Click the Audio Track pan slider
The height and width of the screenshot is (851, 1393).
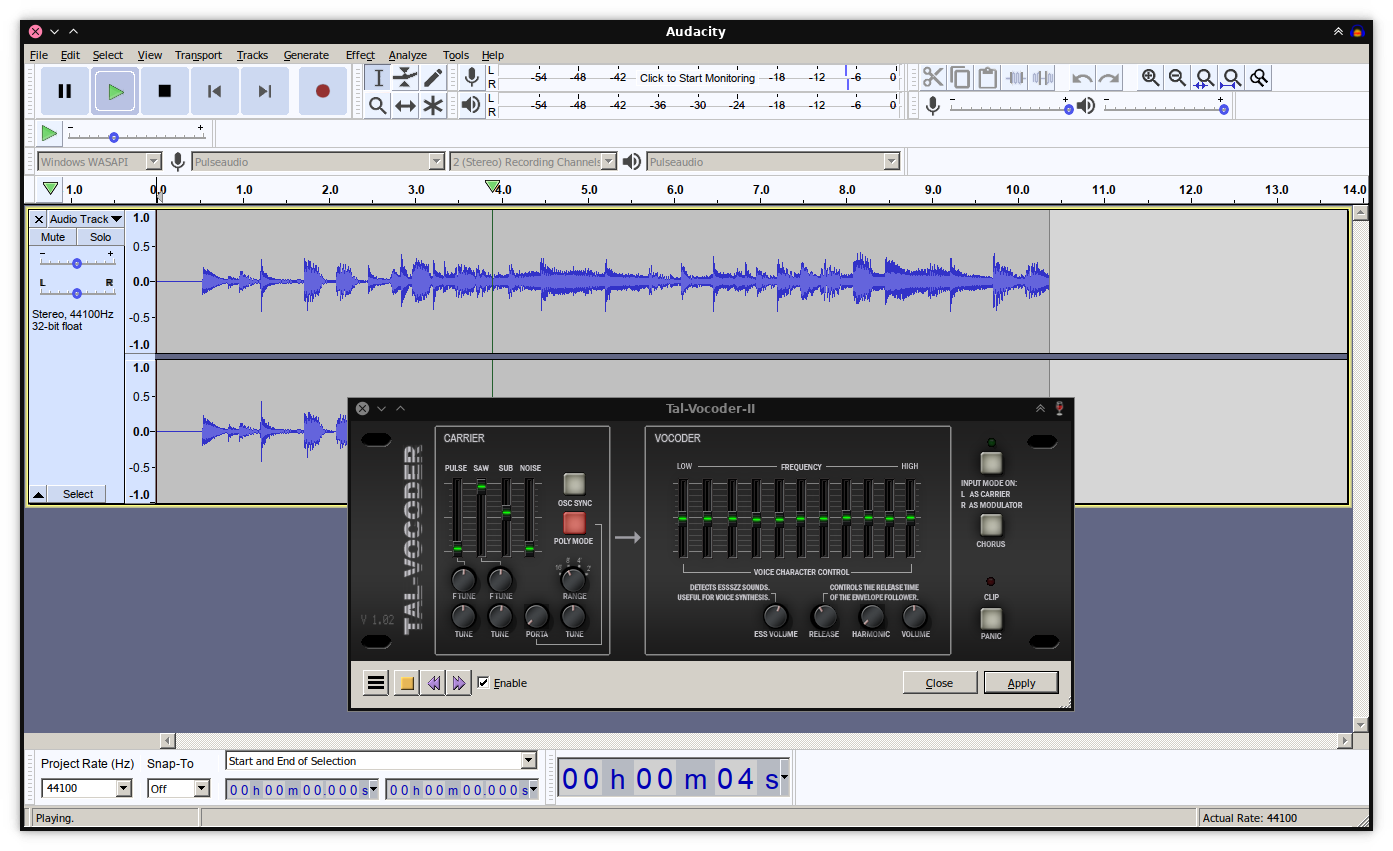[x=77, y=293]
